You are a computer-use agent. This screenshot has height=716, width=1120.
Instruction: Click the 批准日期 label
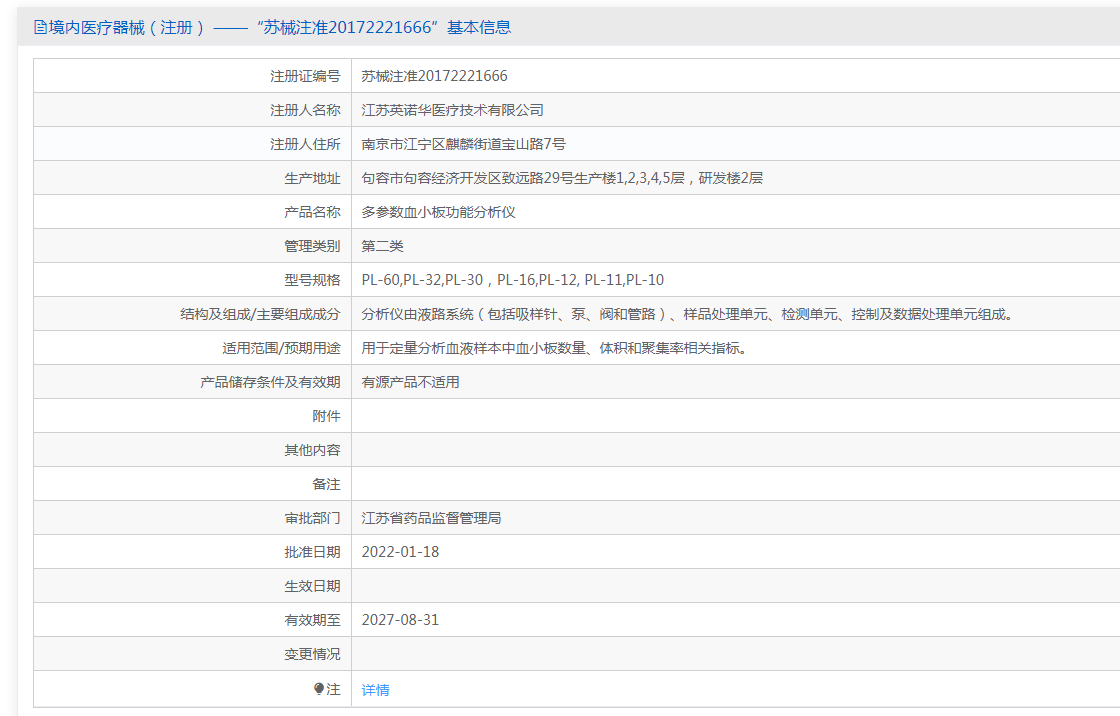pos(312,552)
